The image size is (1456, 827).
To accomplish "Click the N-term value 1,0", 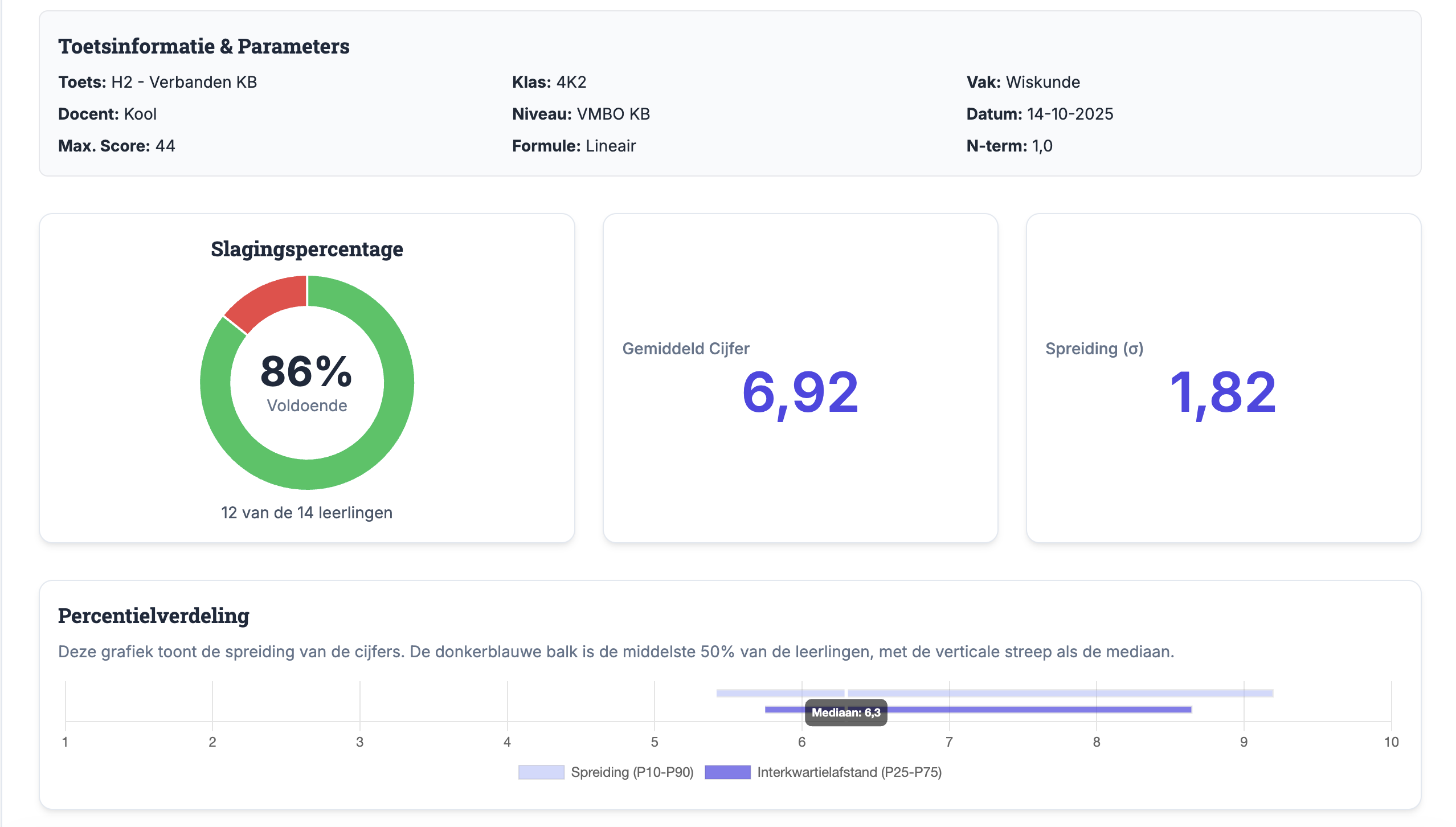I will [x=1042, y=146].
